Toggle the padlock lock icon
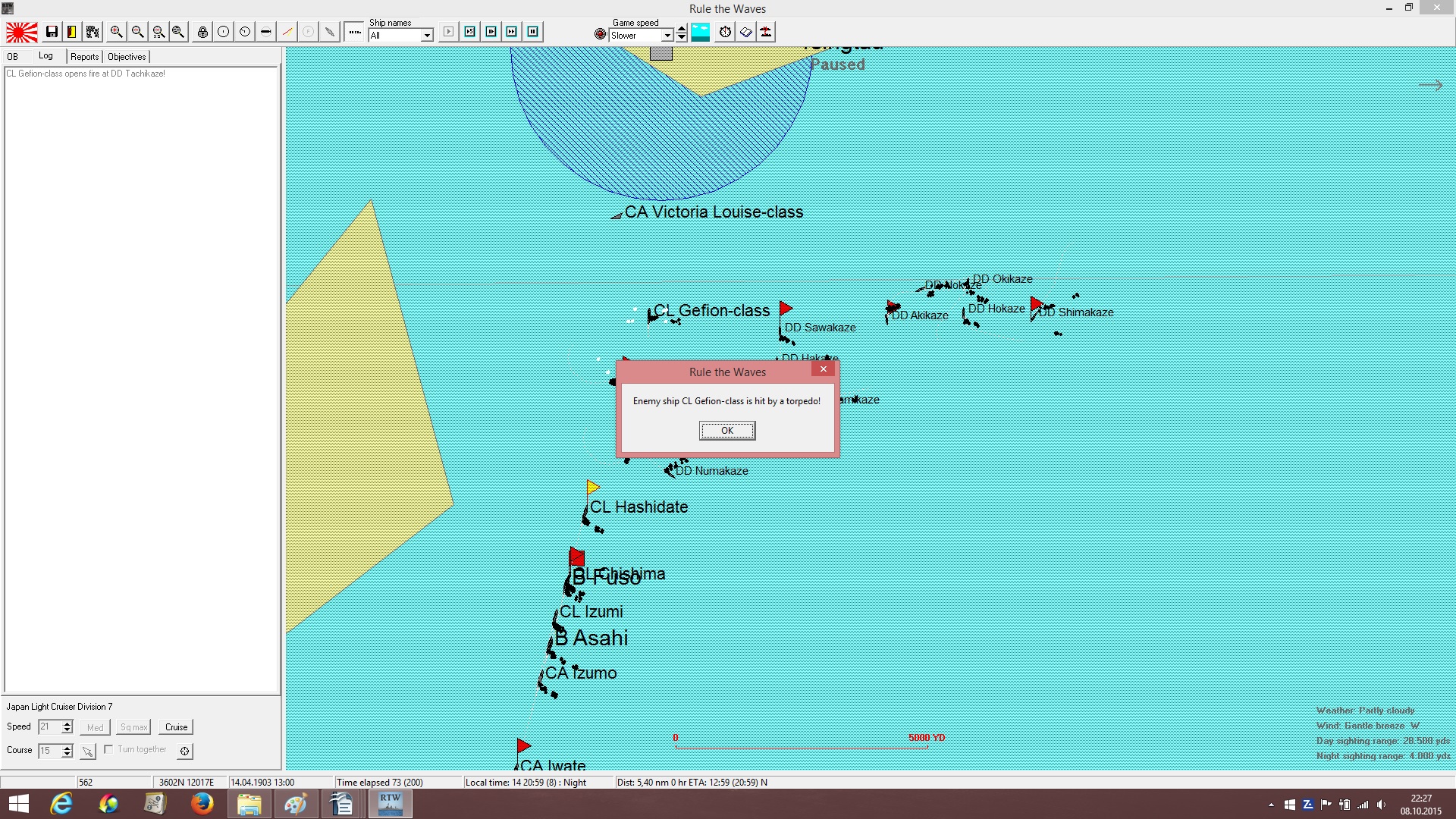 (202, 32)
